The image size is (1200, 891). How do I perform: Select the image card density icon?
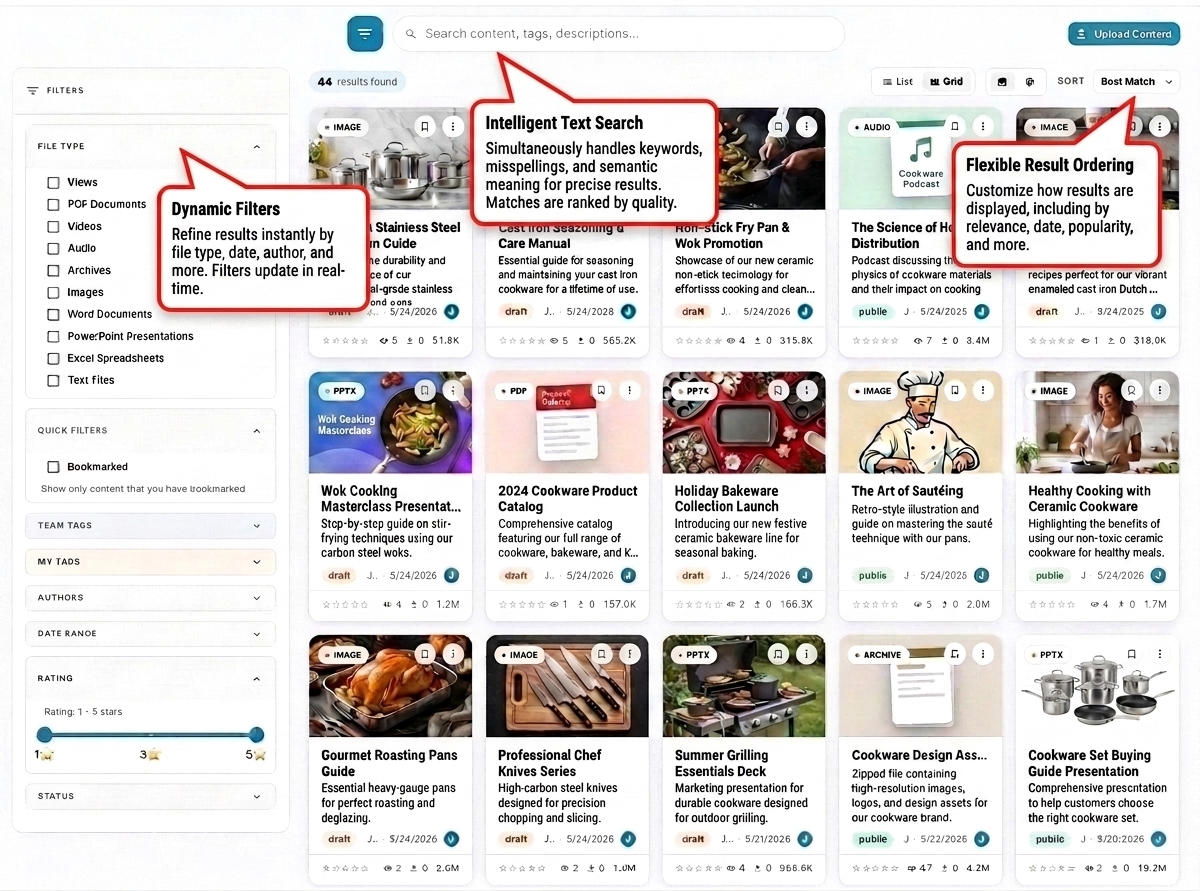click(1002, 82)
